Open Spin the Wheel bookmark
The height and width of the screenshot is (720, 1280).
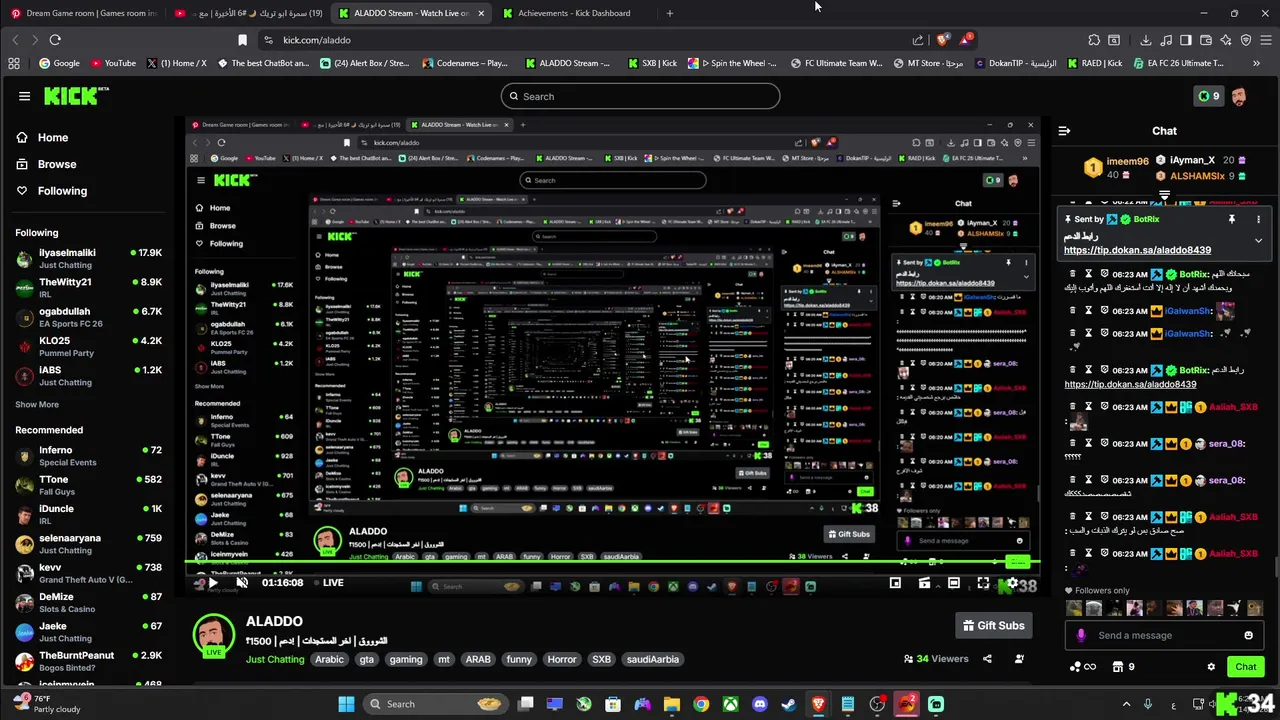(732, 63)
